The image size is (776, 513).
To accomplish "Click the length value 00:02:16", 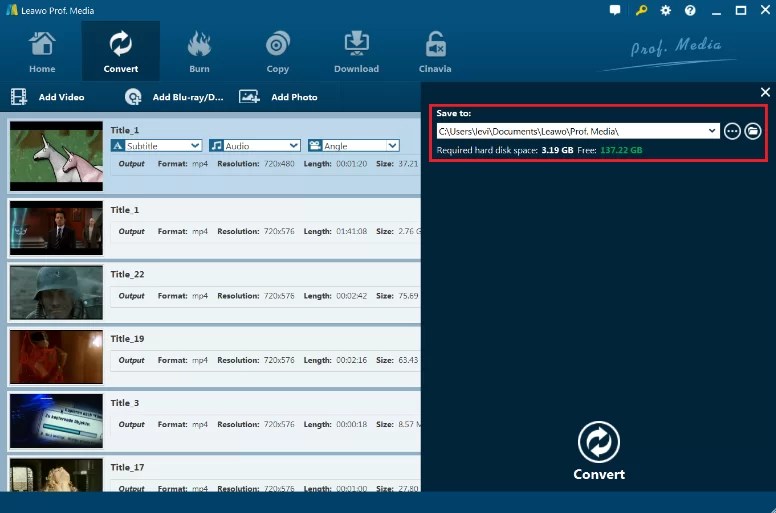I will tap(352, 360).
